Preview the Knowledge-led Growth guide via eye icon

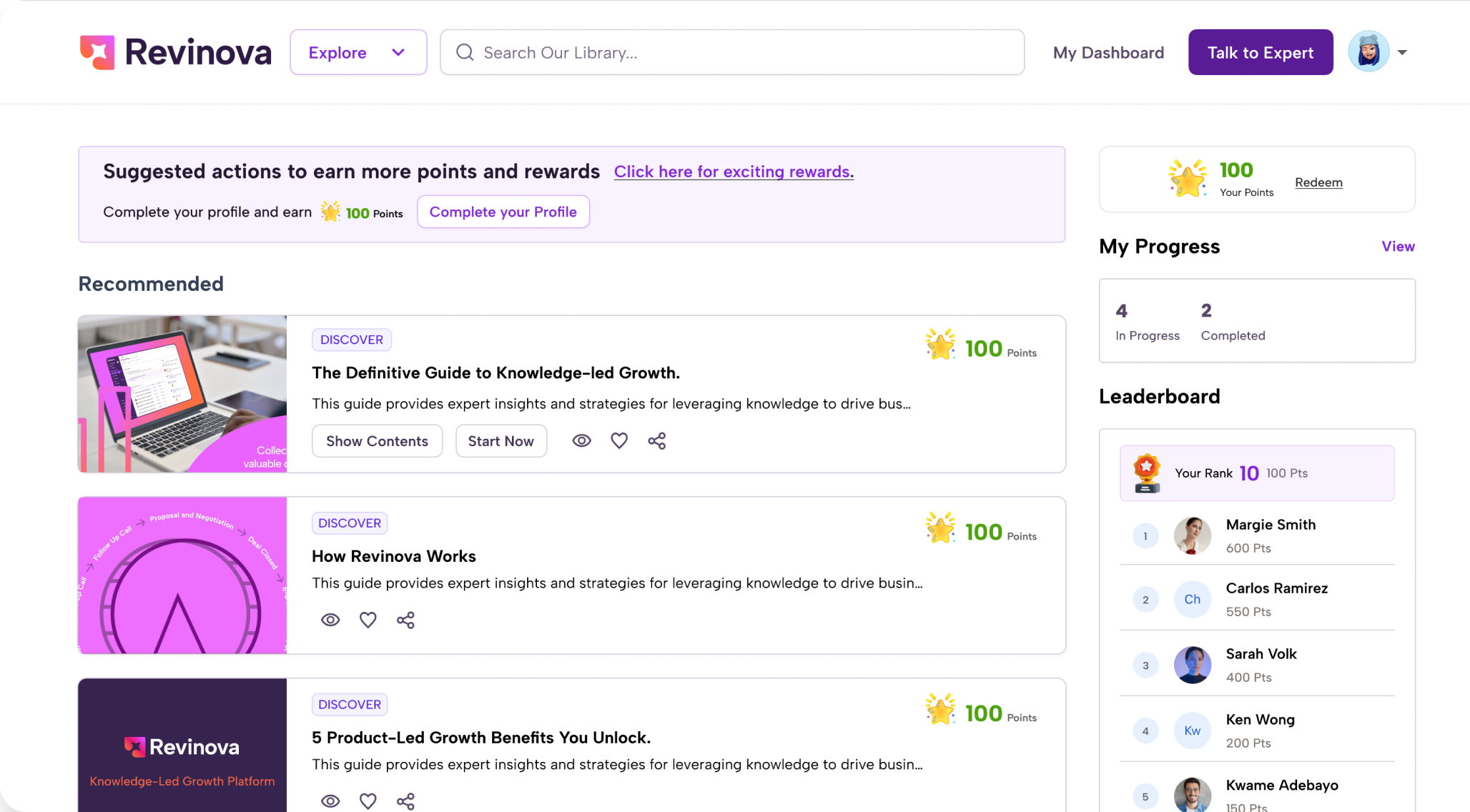[x=582, y=440]
